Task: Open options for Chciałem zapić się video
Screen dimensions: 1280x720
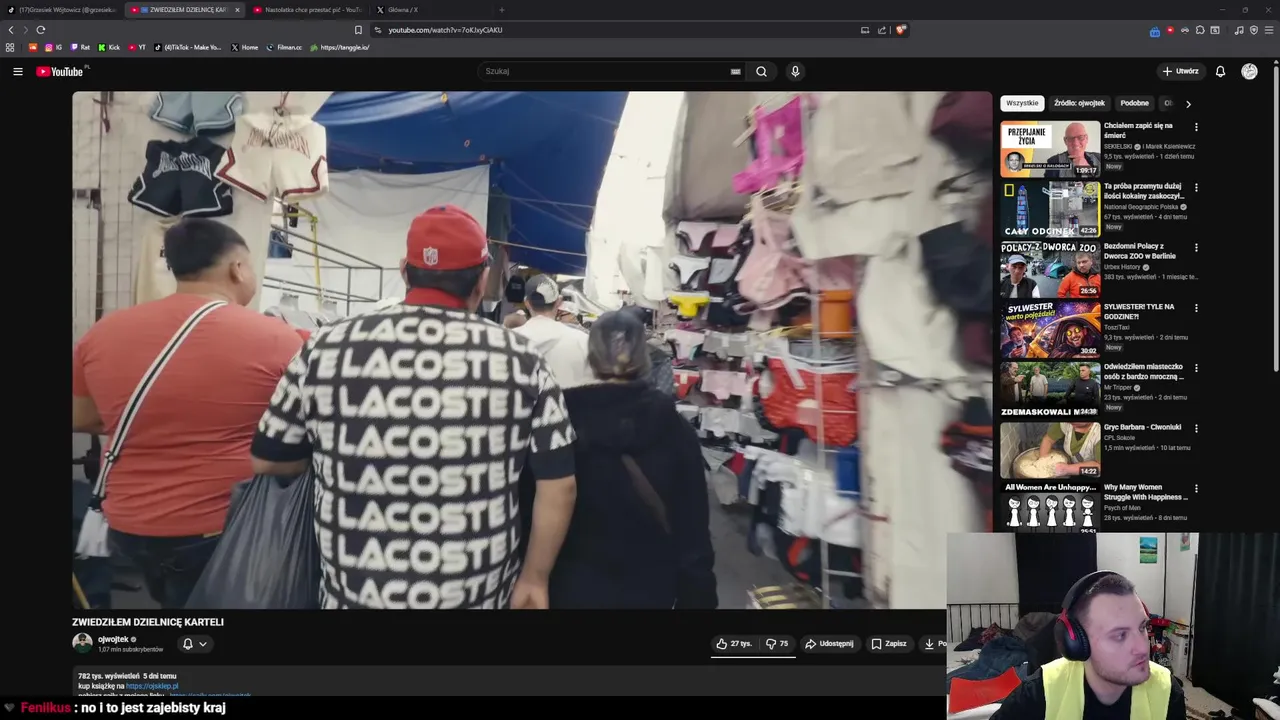Action: [x=1196, y=127]
